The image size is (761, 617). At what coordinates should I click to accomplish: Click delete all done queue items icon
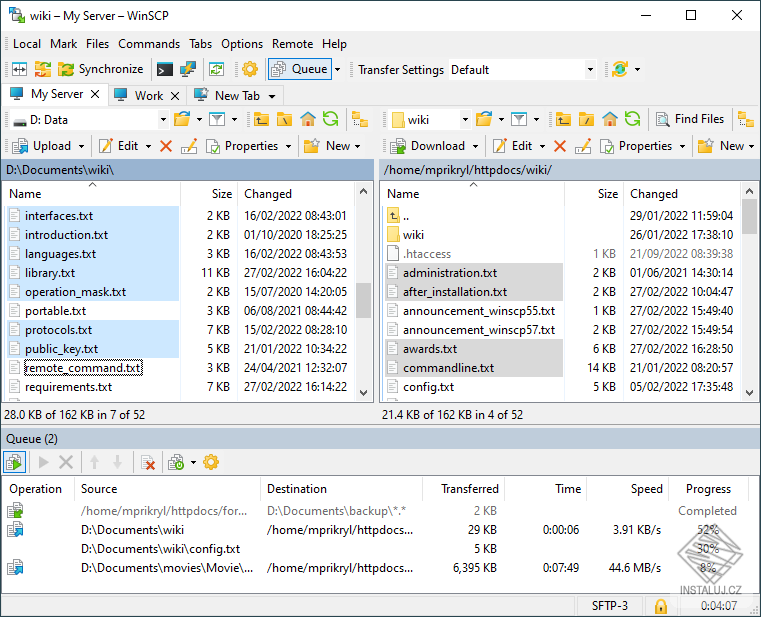[x=148, y=462]
